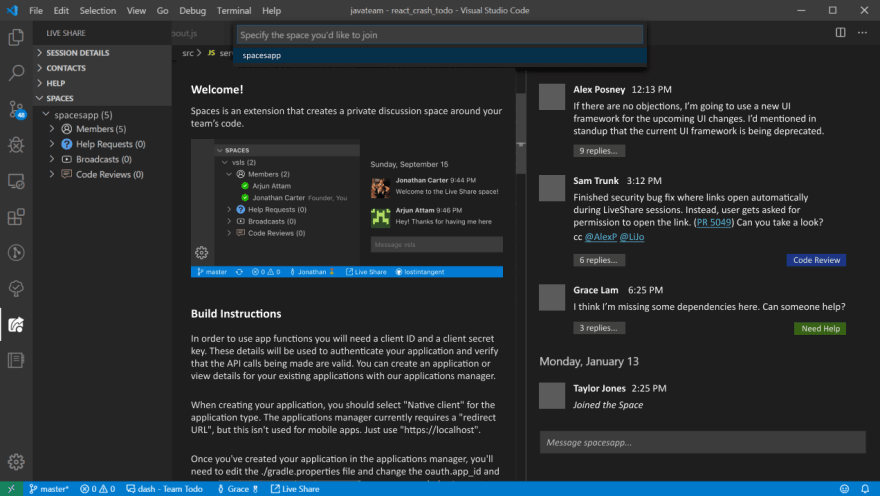Open notifications bell in the status bar
The image size is (880, 496).
coord(865,489)
